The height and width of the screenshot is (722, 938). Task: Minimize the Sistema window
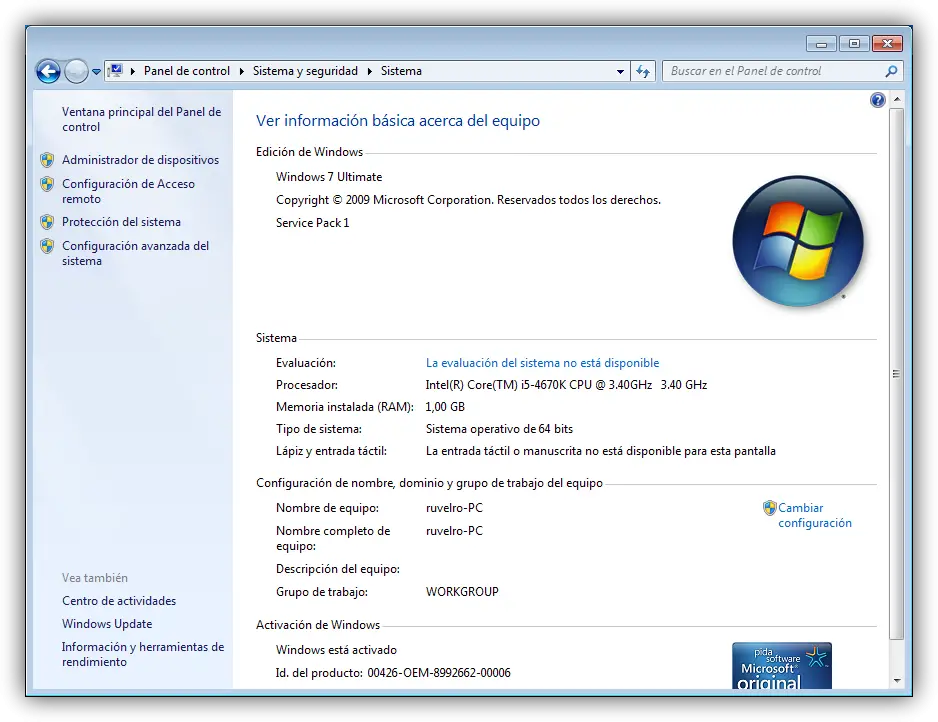point(821,44)
